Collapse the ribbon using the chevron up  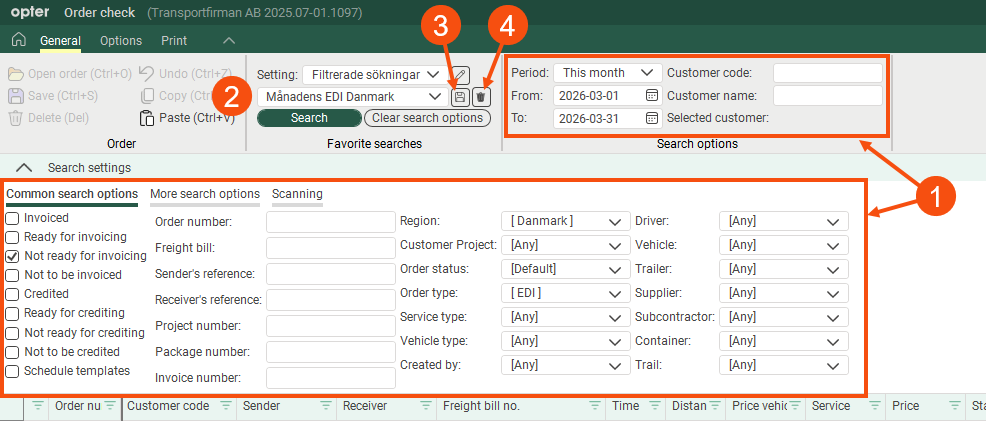229,41
